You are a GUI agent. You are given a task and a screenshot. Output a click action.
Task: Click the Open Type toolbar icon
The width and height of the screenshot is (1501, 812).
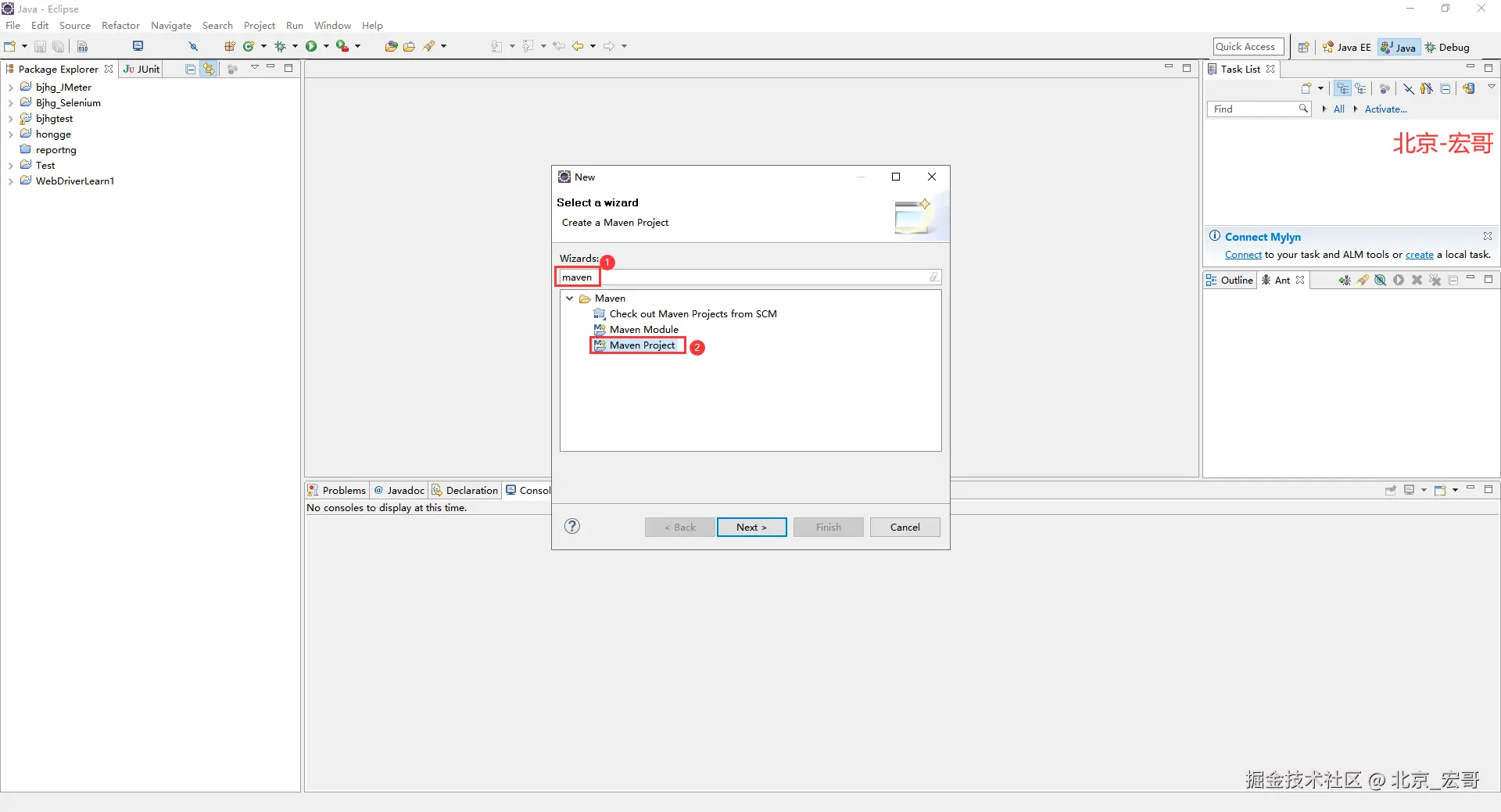click(391, 46)
